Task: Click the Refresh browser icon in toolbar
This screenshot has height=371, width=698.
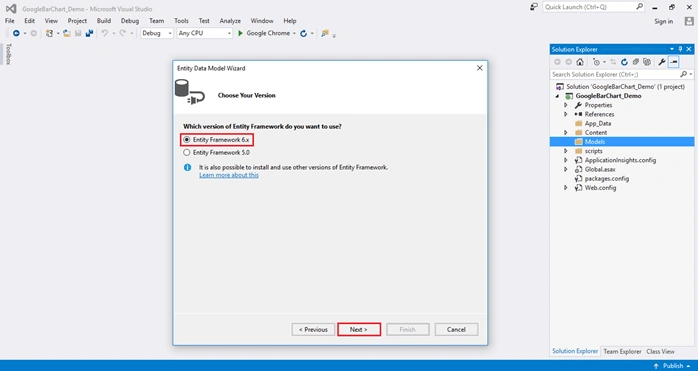Action: (304, 33)
